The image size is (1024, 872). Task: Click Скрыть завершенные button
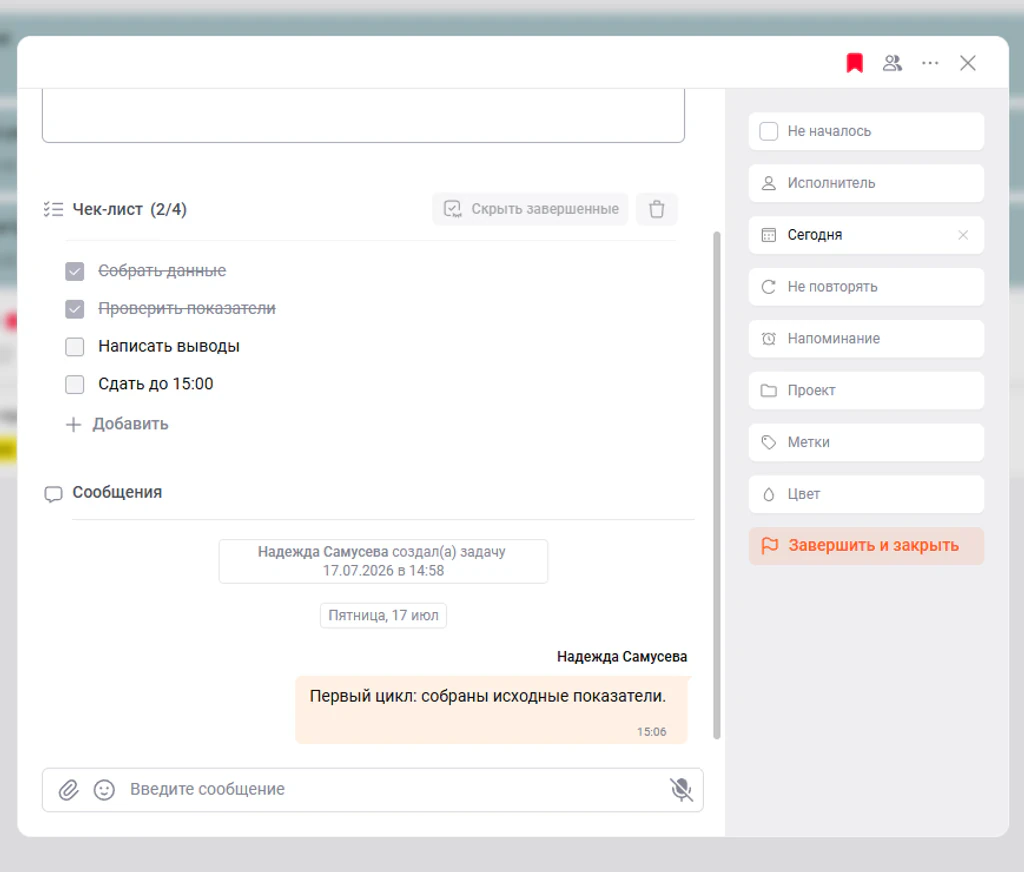click(x=530, y=209)
